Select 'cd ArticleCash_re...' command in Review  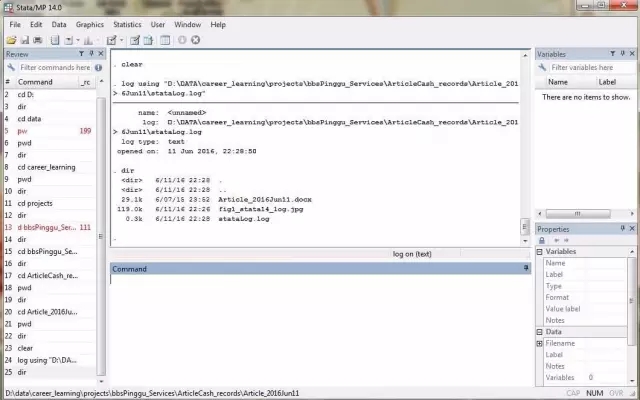click(x=50, y=276)
